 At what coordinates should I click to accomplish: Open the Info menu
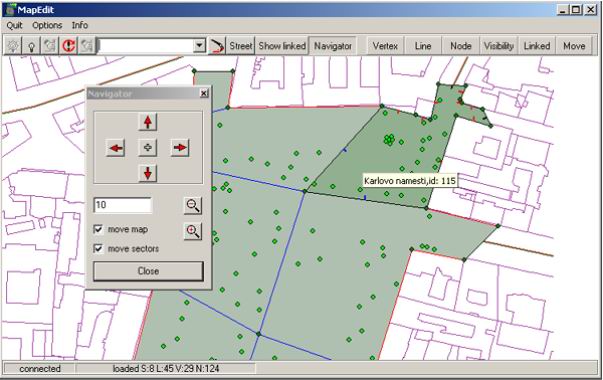tap(80, 25)
